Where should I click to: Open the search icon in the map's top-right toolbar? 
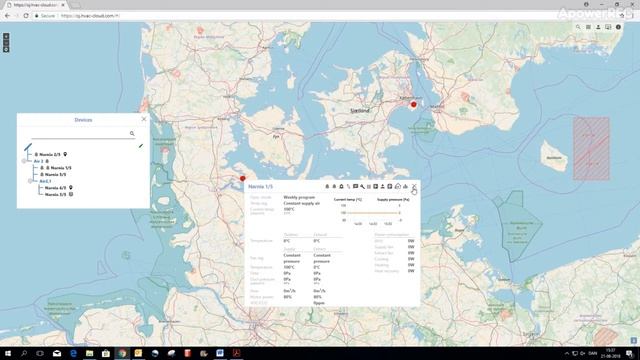pos(578,27)
